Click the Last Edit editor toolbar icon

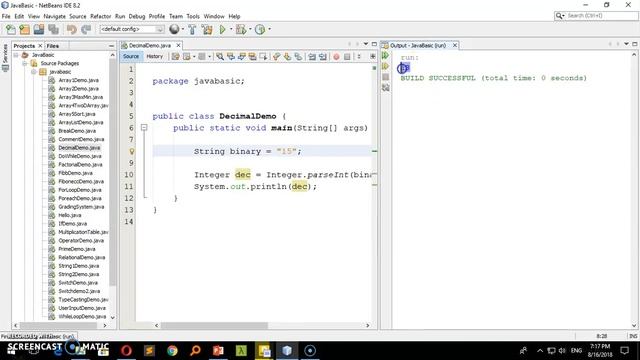176,57
